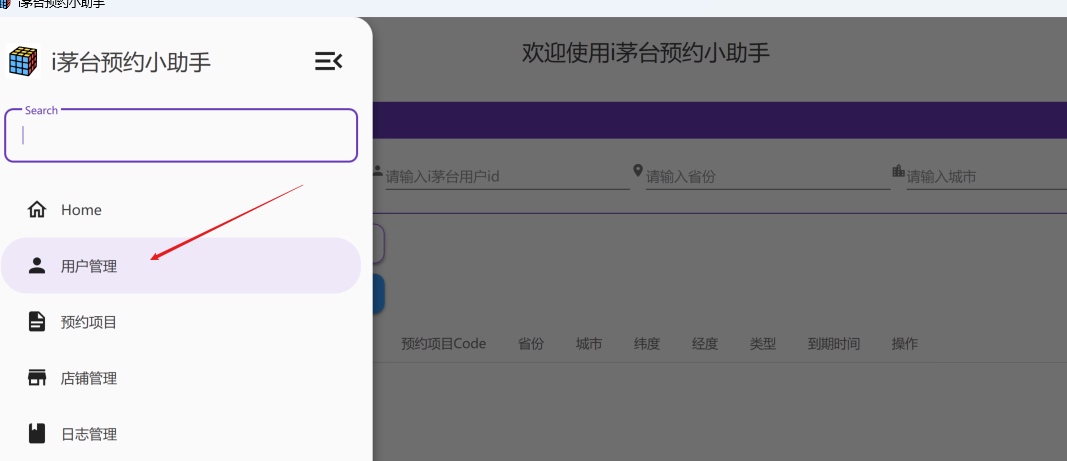Click the 经度 column header
The width and height of the screenshot is (1067, 461).
[705, 344]
